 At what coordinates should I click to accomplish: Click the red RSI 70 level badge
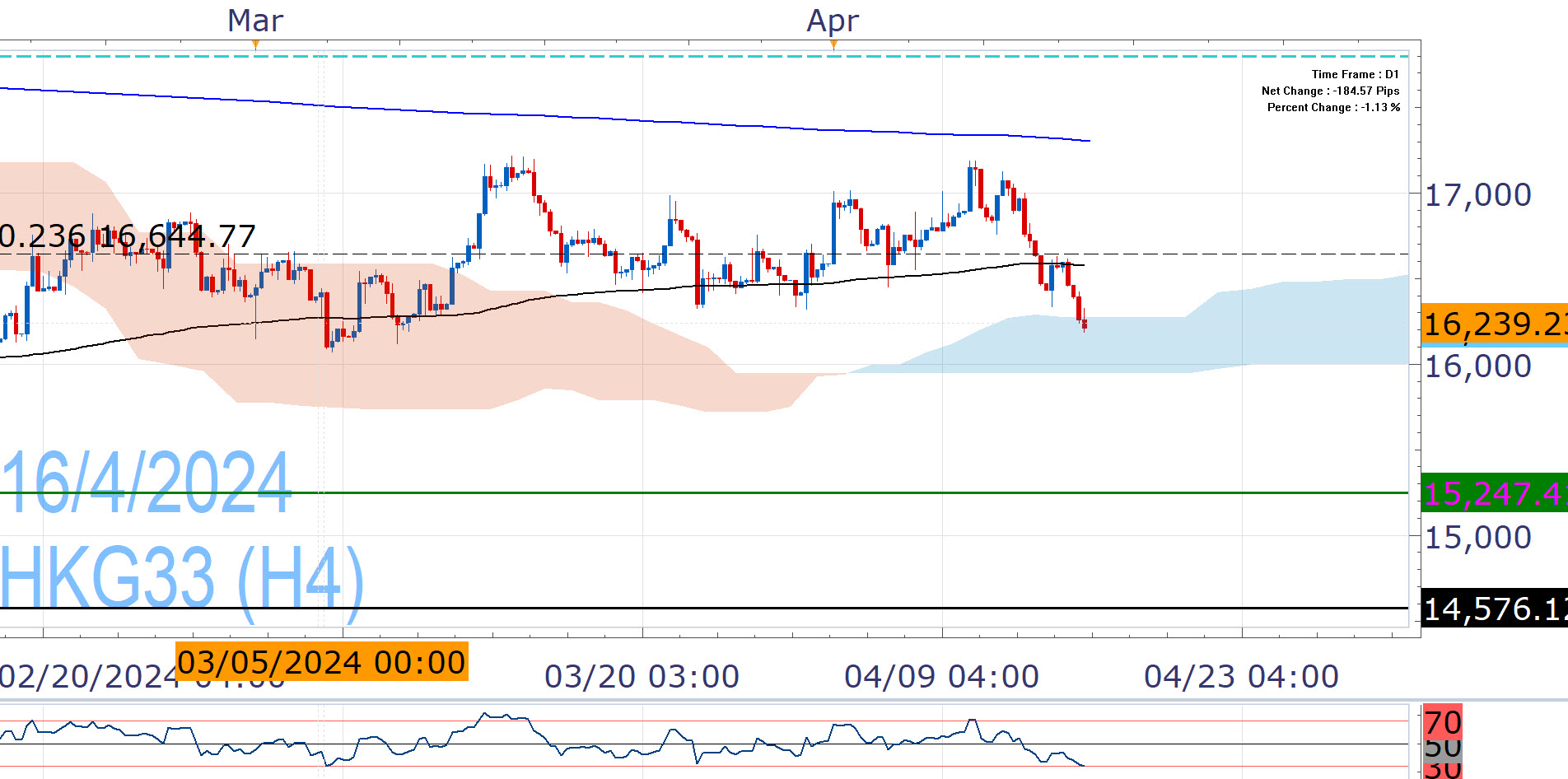pos(1442,721)
